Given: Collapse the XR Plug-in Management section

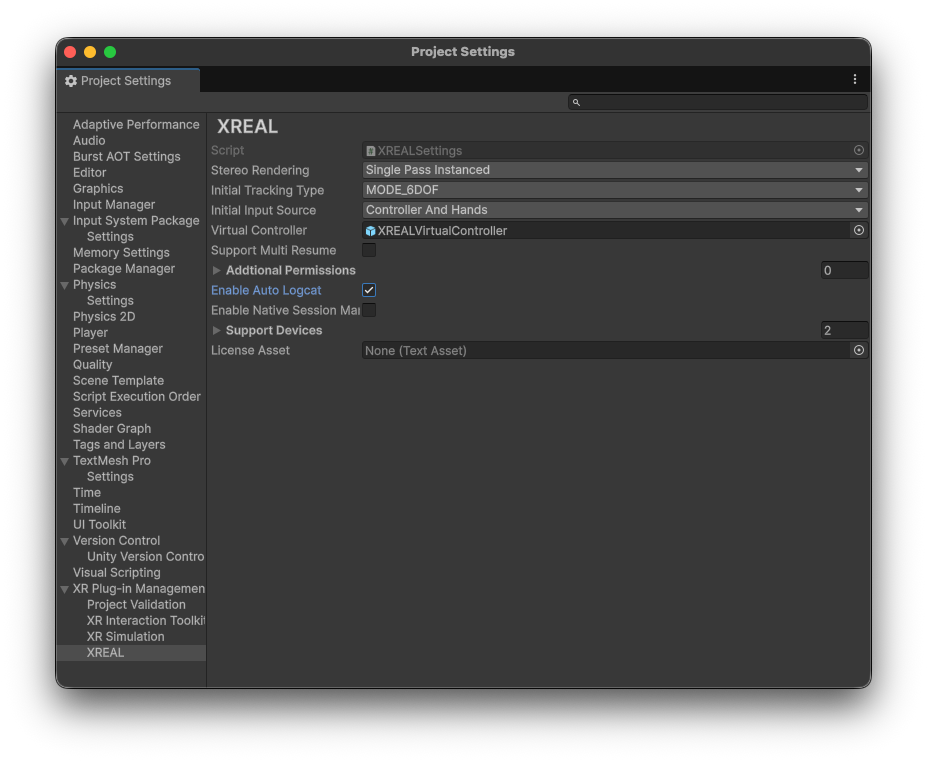Looking at the screenshot, I should point(65,589).
